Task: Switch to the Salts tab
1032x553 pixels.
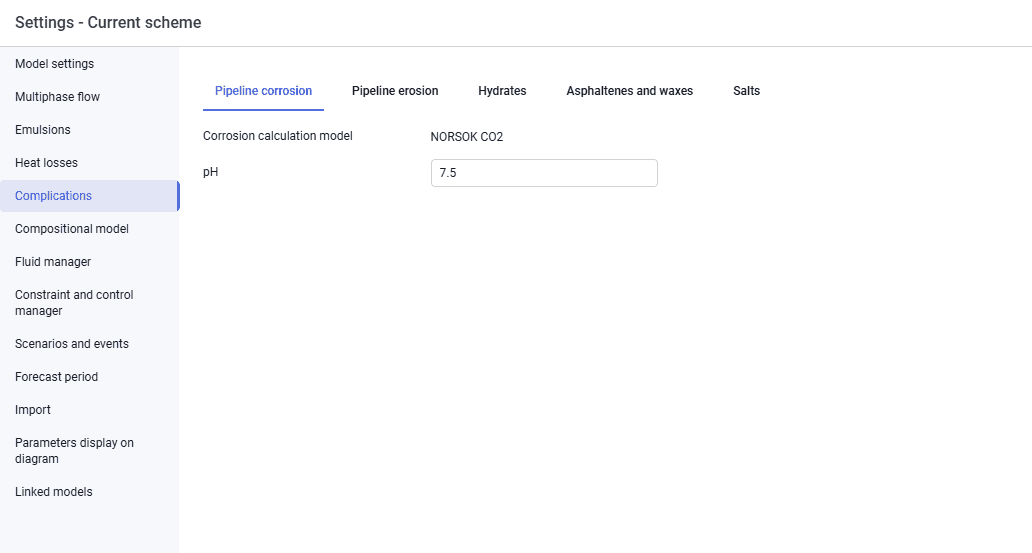Action: 746,91
